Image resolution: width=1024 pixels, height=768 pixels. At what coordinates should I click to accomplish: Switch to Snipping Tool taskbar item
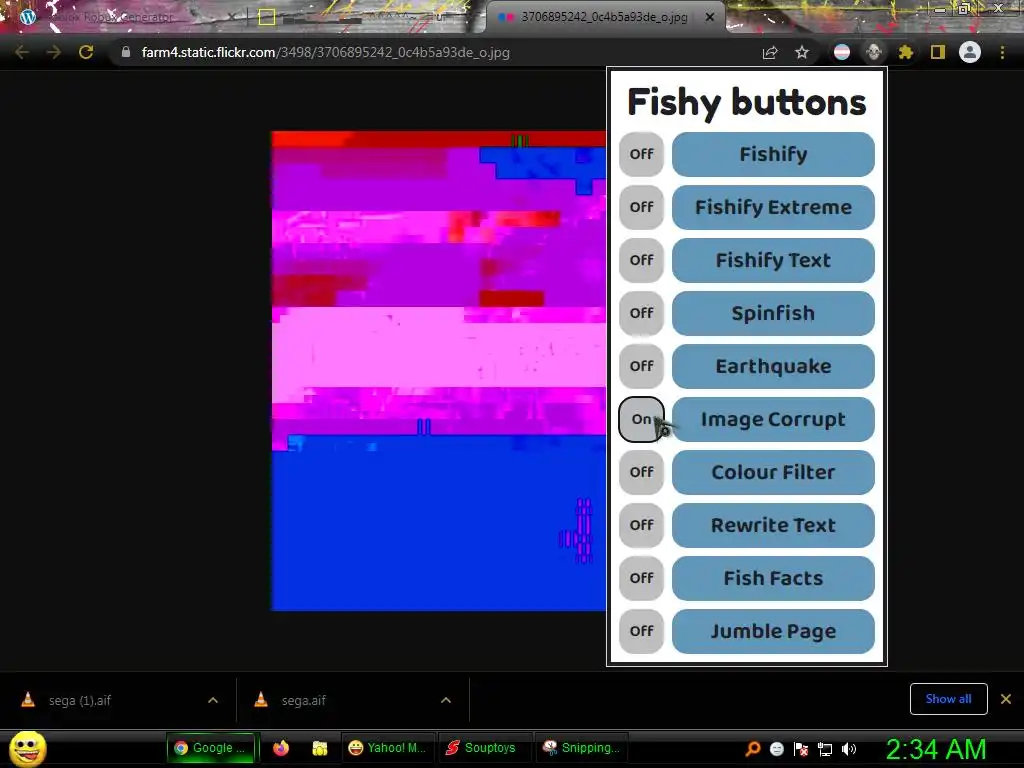coord(581,748)
